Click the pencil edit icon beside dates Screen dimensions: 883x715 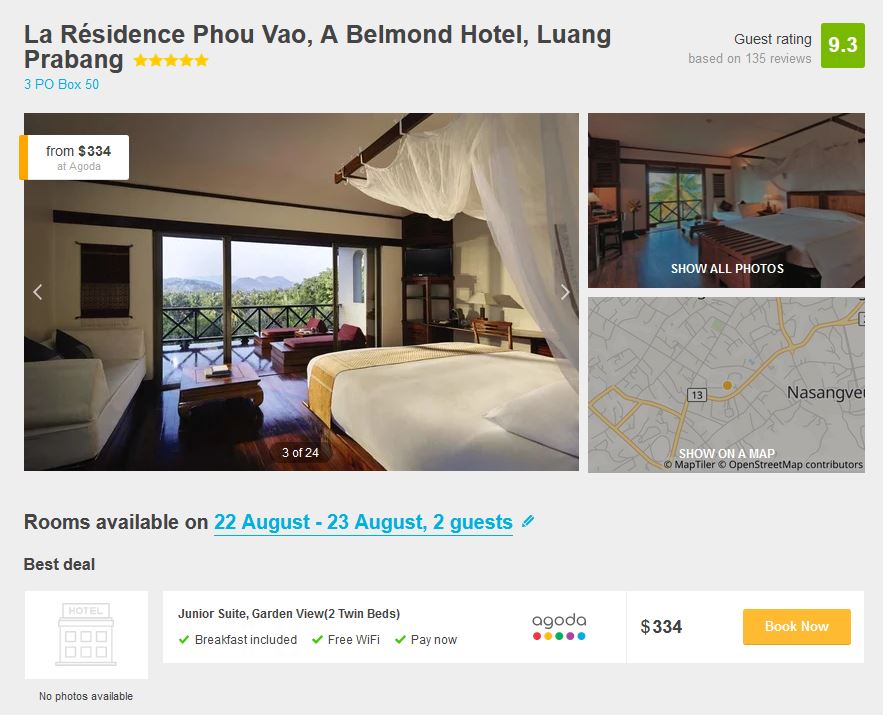528,521
